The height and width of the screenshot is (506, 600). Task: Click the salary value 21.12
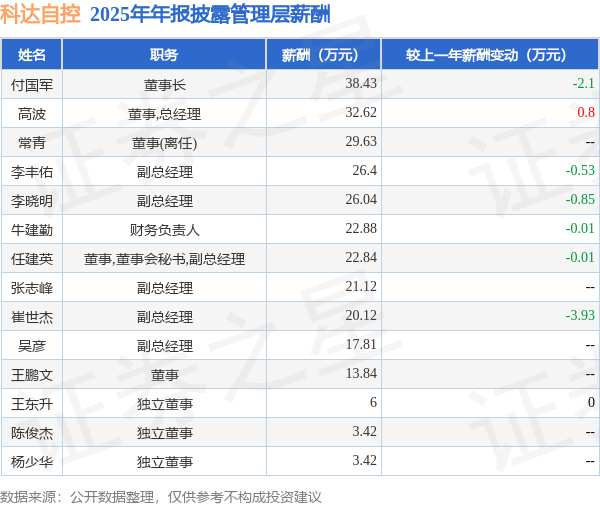361,287
